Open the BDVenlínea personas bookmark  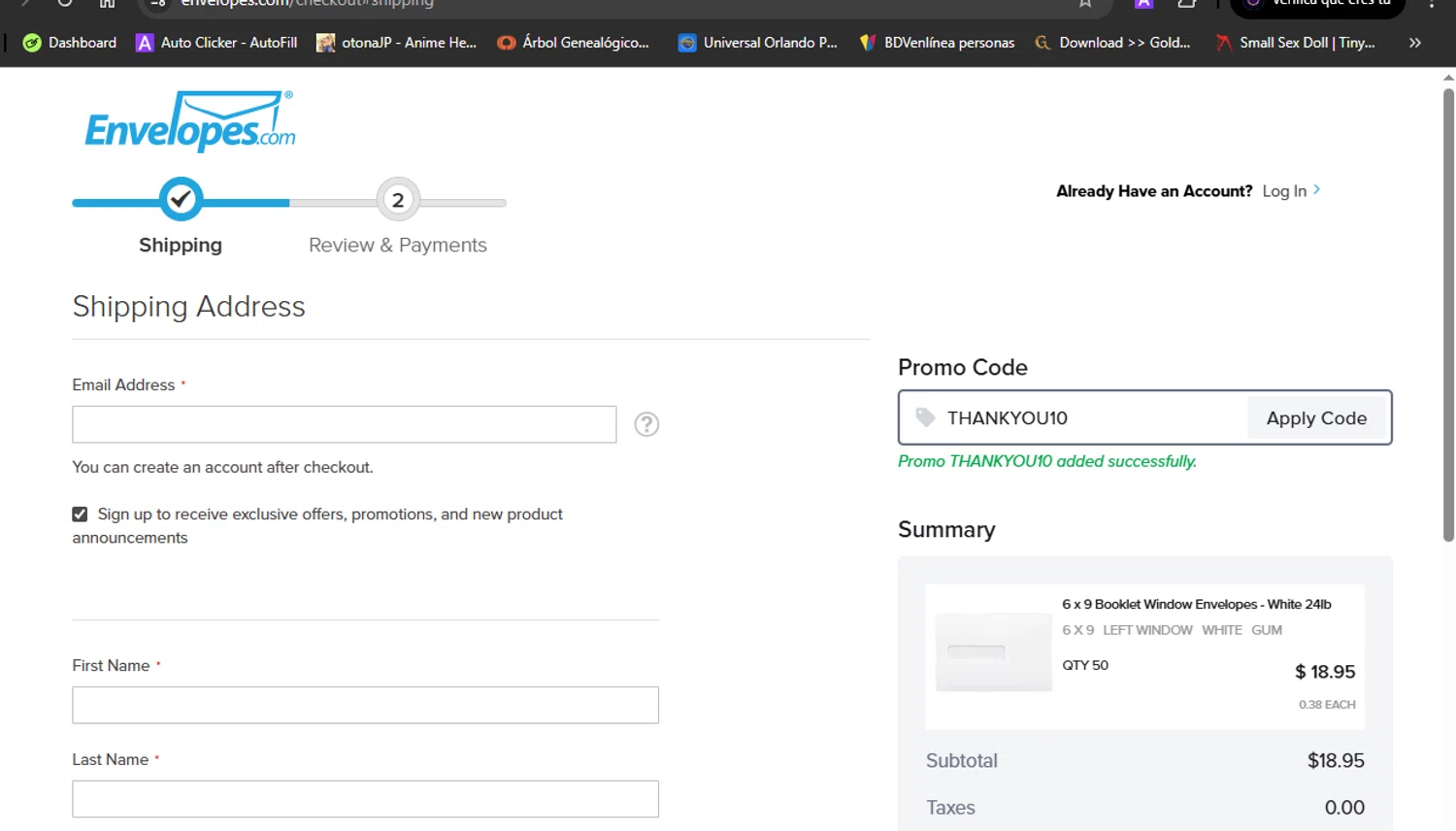click(x=937, y=43)
